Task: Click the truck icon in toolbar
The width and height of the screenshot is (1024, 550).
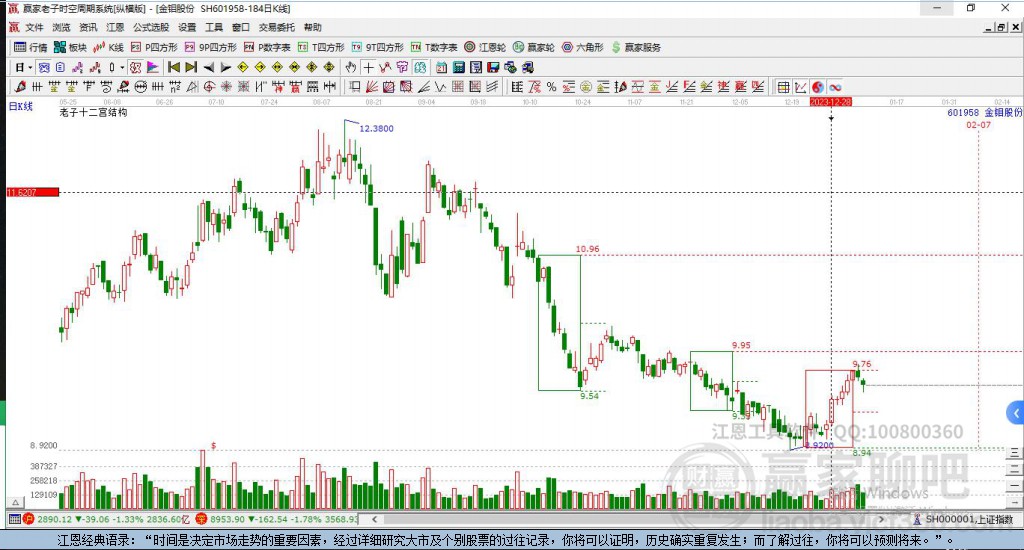Action: point(528,67)
